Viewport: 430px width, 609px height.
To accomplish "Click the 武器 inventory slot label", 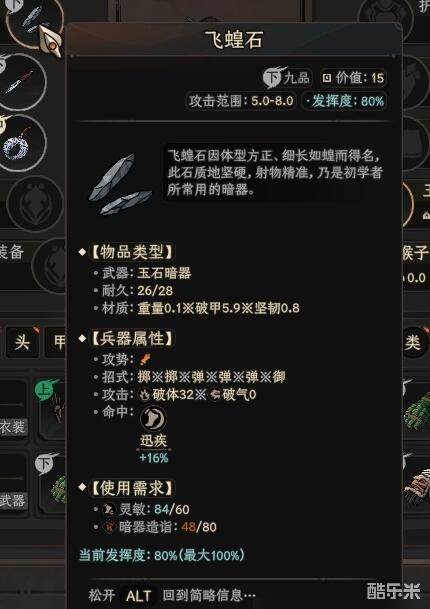I will coord(12,500).
